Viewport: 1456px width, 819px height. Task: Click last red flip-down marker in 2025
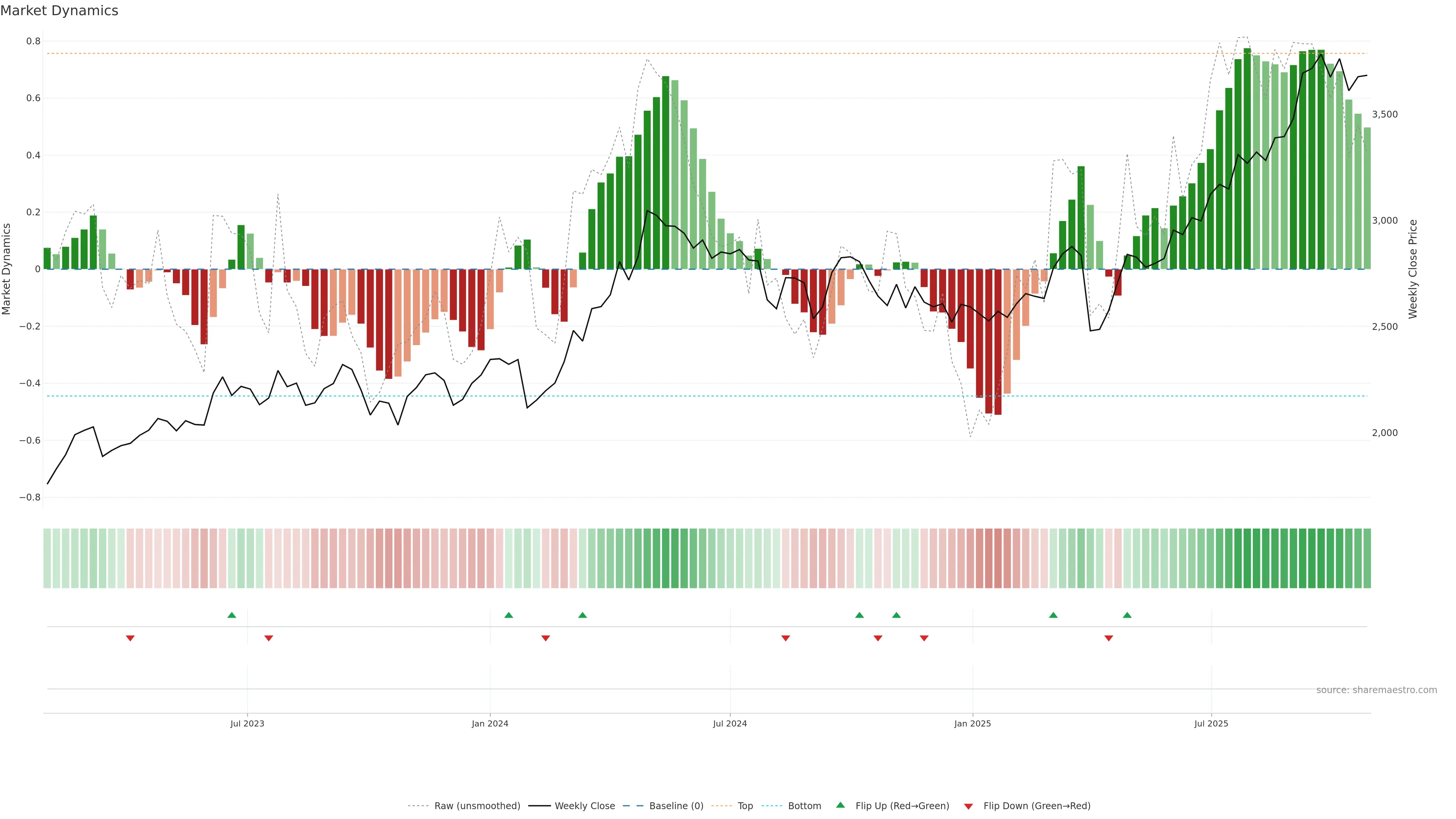[1108, 638]
